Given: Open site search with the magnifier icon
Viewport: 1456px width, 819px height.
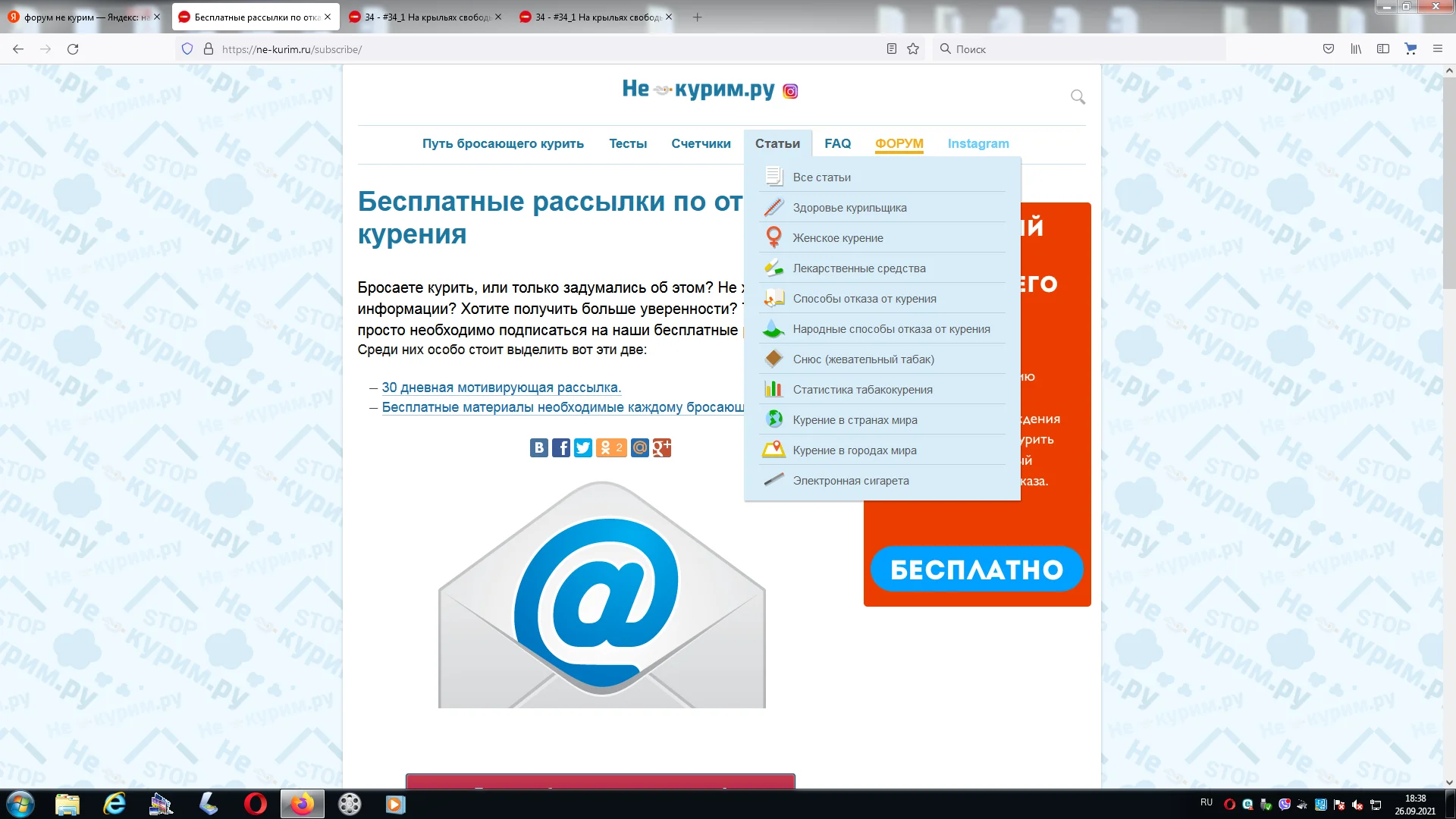Looking at the screenshot, I should coord(1078,97).
